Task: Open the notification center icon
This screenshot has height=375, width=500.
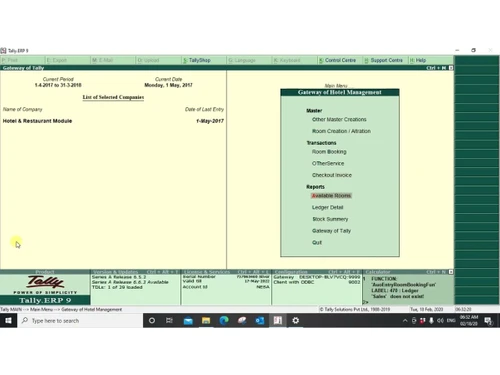Action: pyautogui.click(x=488, y=321)
